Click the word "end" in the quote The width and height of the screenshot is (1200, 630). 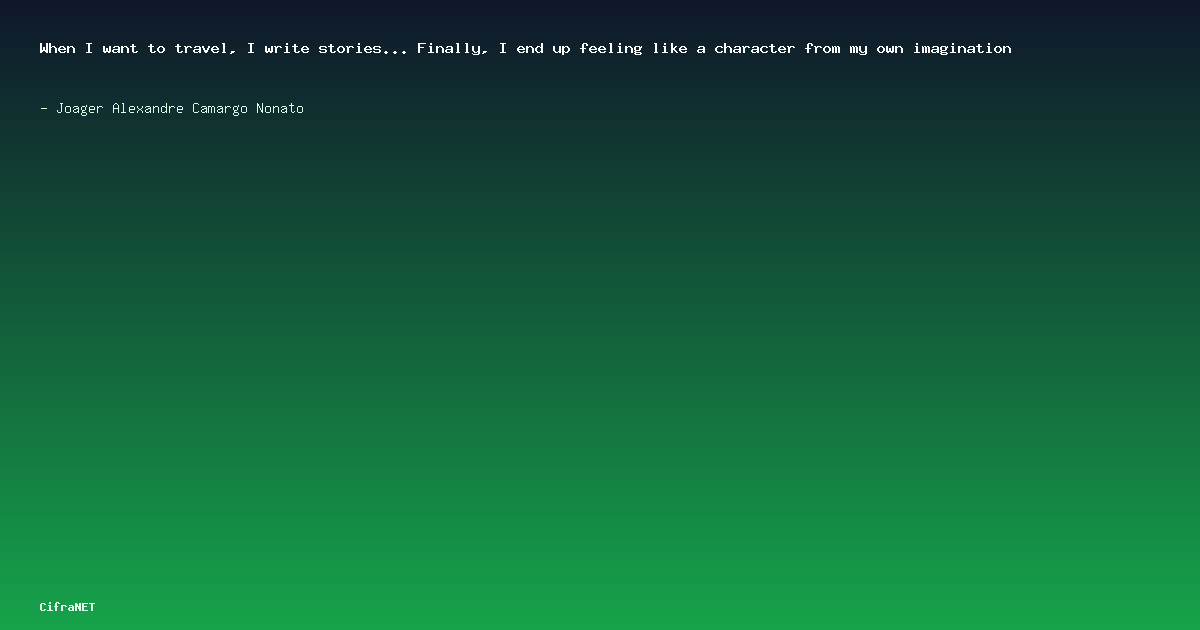point(530,48)
